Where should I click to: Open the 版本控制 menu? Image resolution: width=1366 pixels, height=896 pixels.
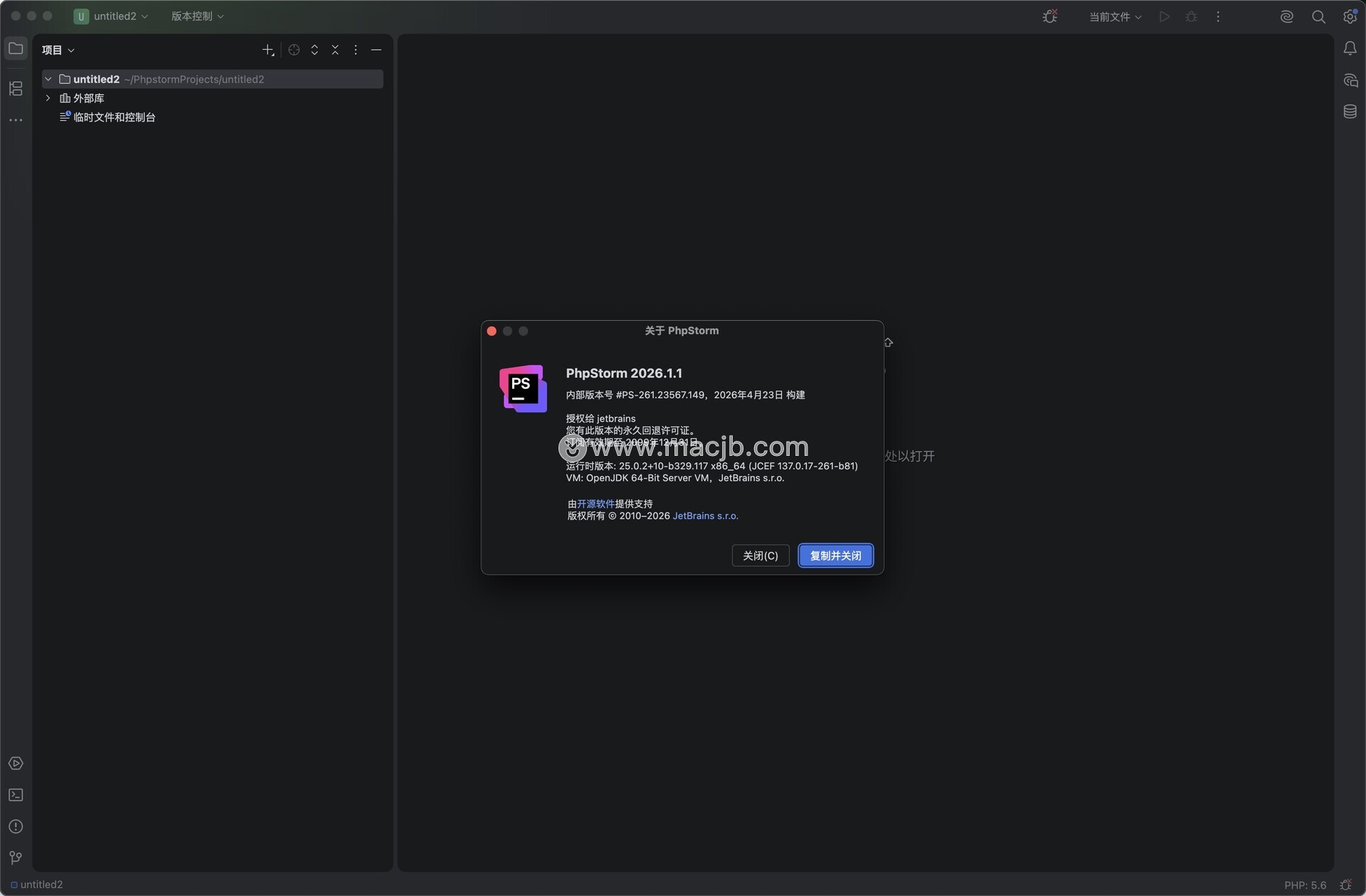click(x=197, y=16)
